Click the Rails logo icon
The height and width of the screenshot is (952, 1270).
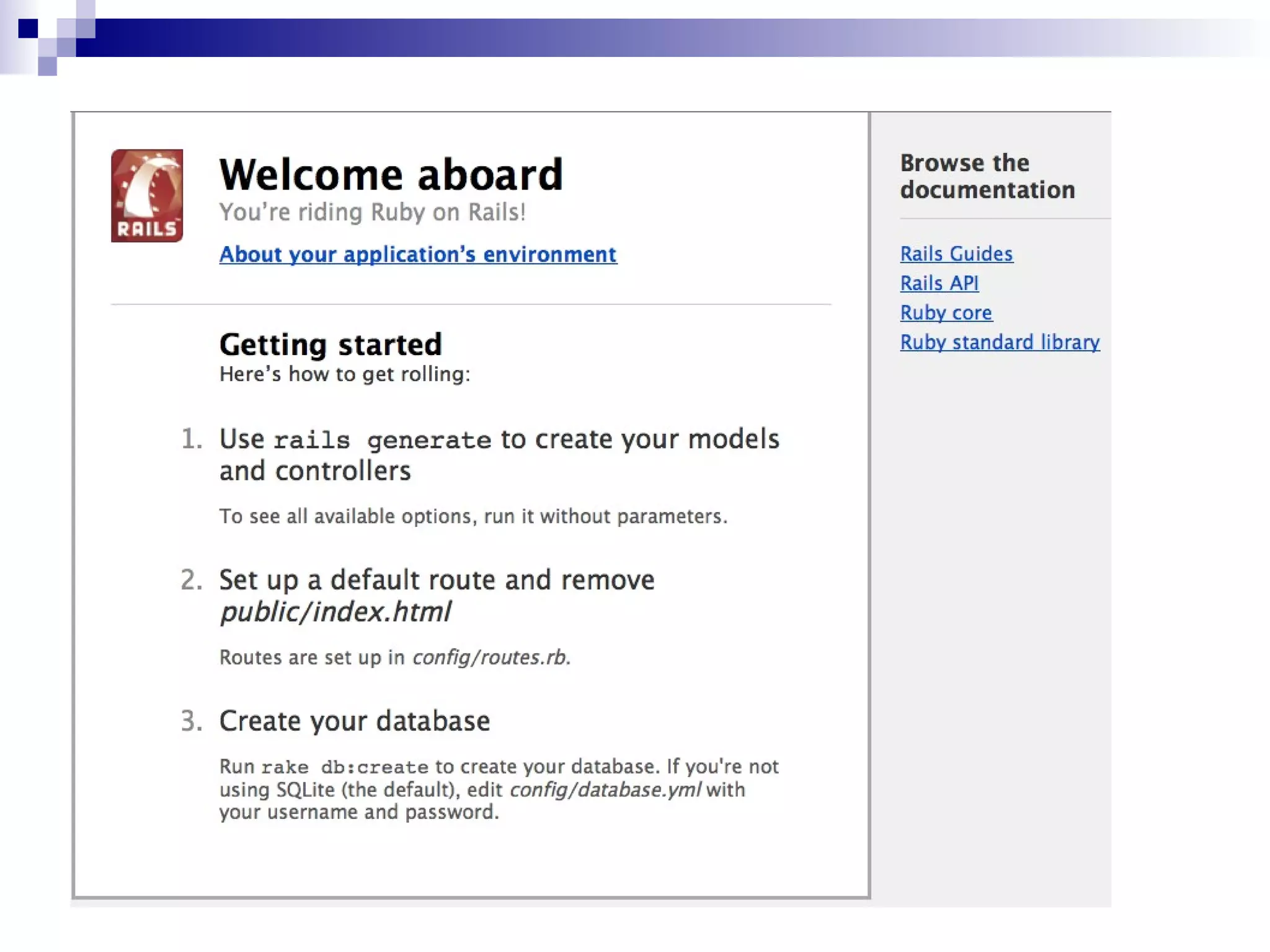[147, 195]
